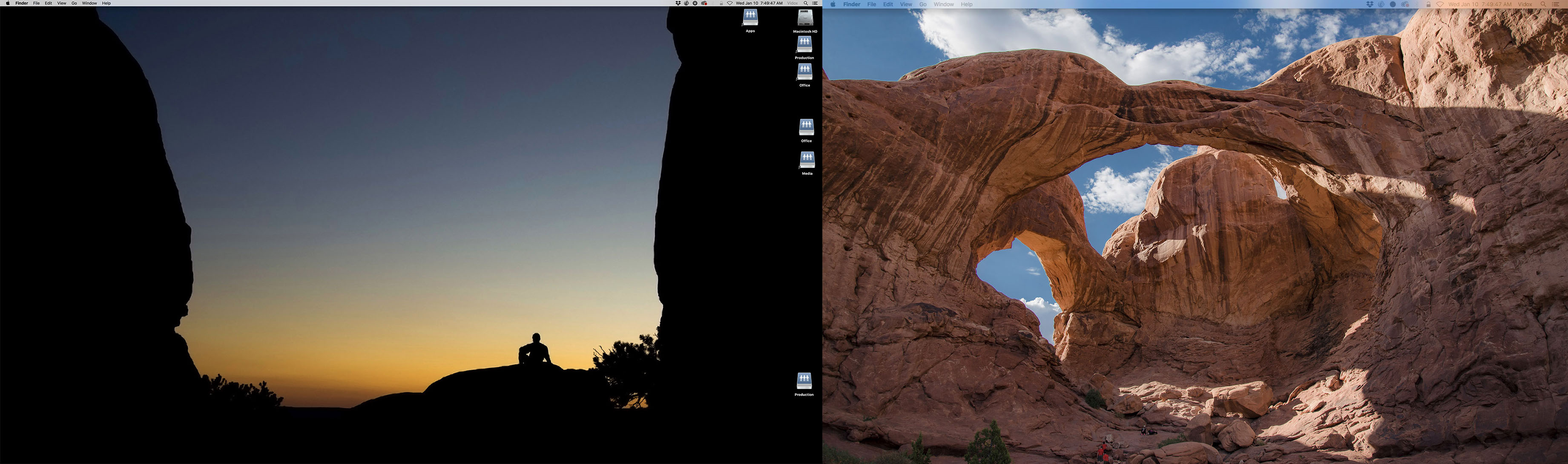This screenshot has height=464, width=1568.
Task: Open Spotlight search on the left display
Action: coord(806,3)
